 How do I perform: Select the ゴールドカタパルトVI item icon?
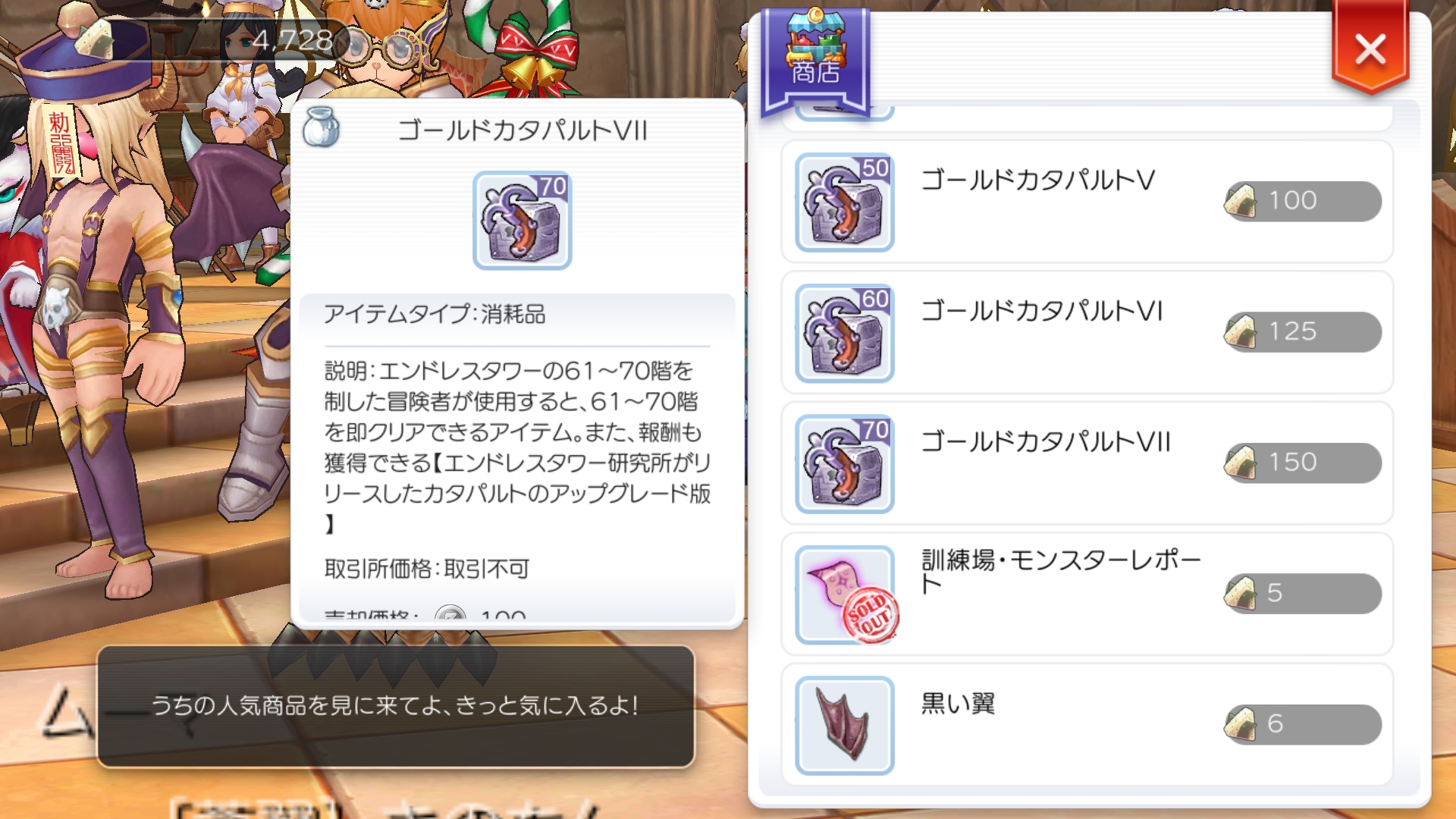click(844, 332)
